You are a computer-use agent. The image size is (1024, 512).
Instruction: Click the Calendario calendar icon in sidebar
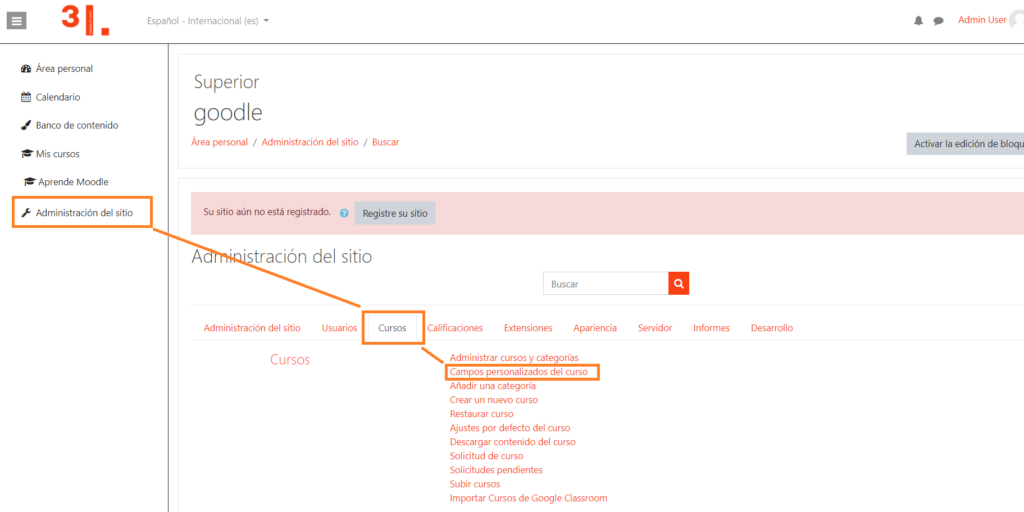point(27,97)
